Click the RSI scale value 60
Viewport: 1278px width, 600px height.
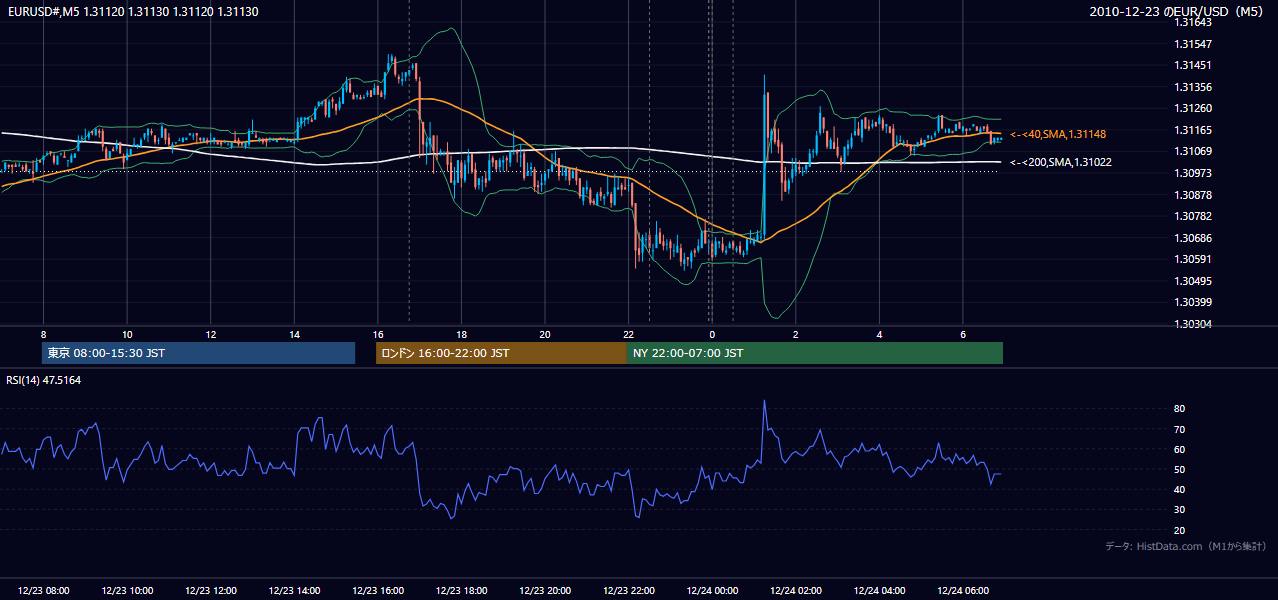point(1180,449)
